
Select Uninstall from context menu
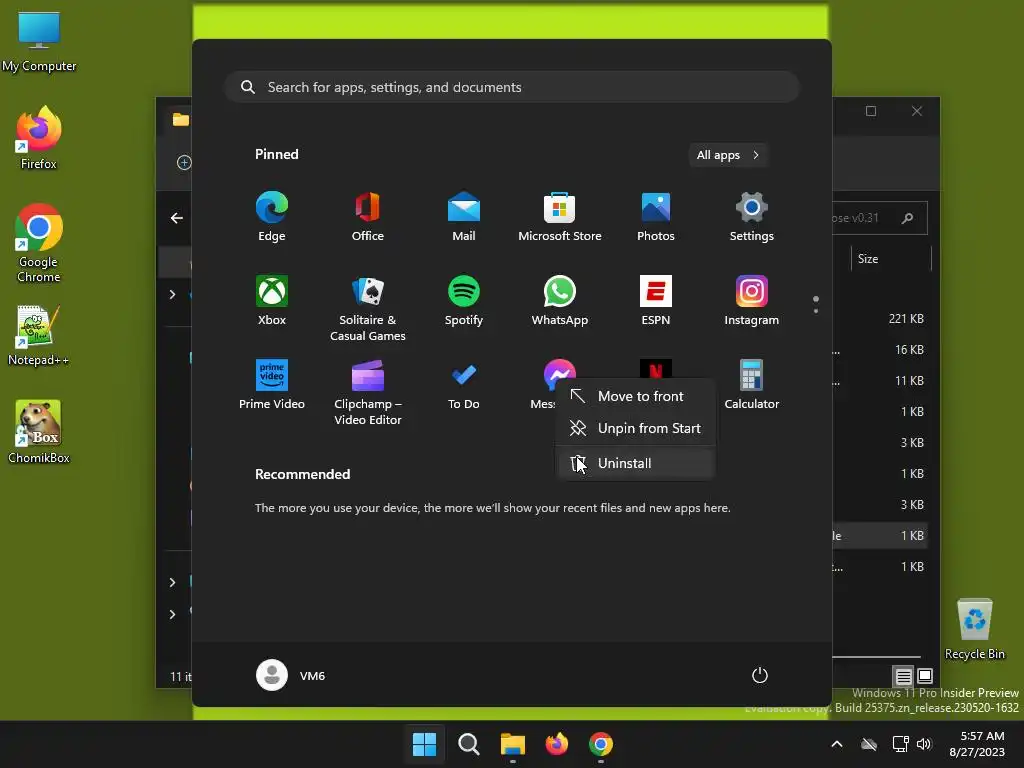[635, 463]
